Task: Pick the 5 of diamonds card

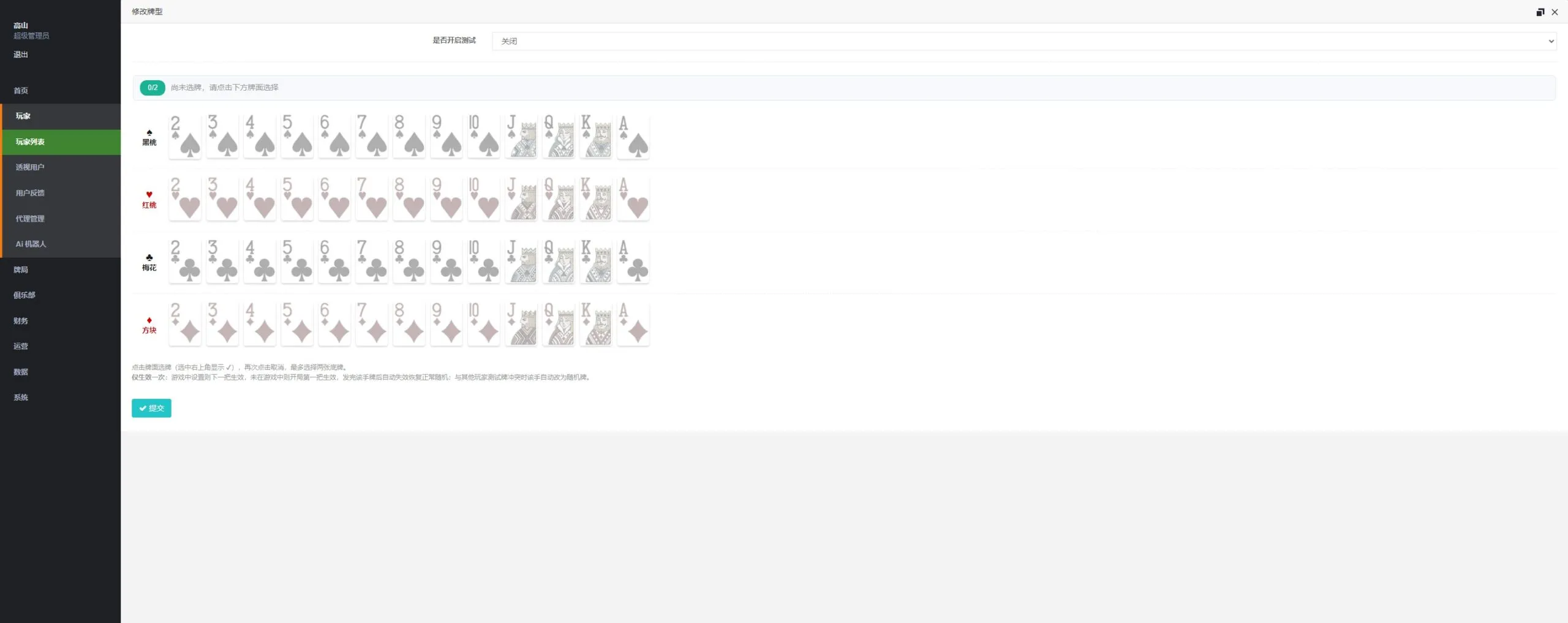Action: [296, 324]
